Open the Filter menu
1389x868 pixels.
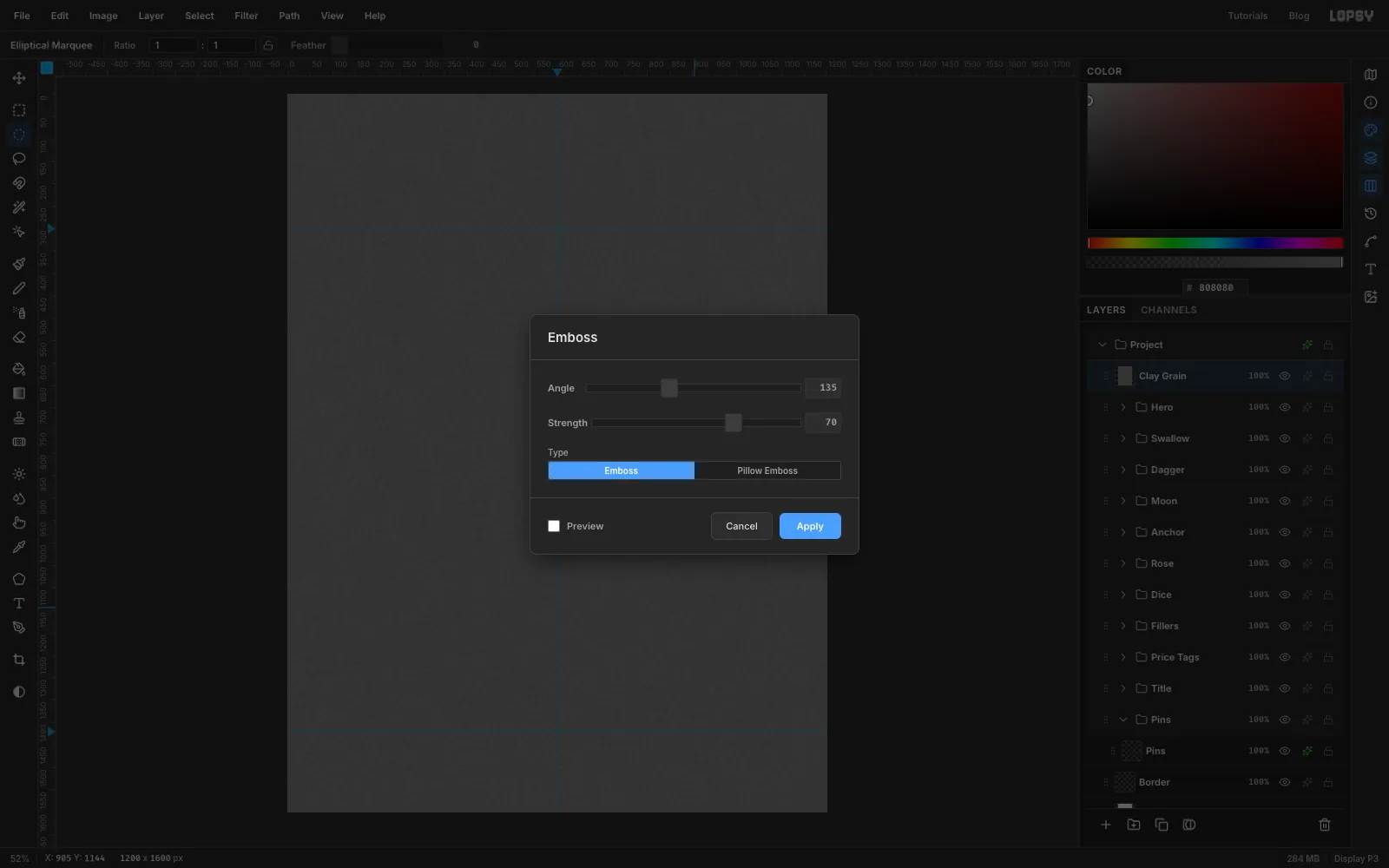pos(247,16)
